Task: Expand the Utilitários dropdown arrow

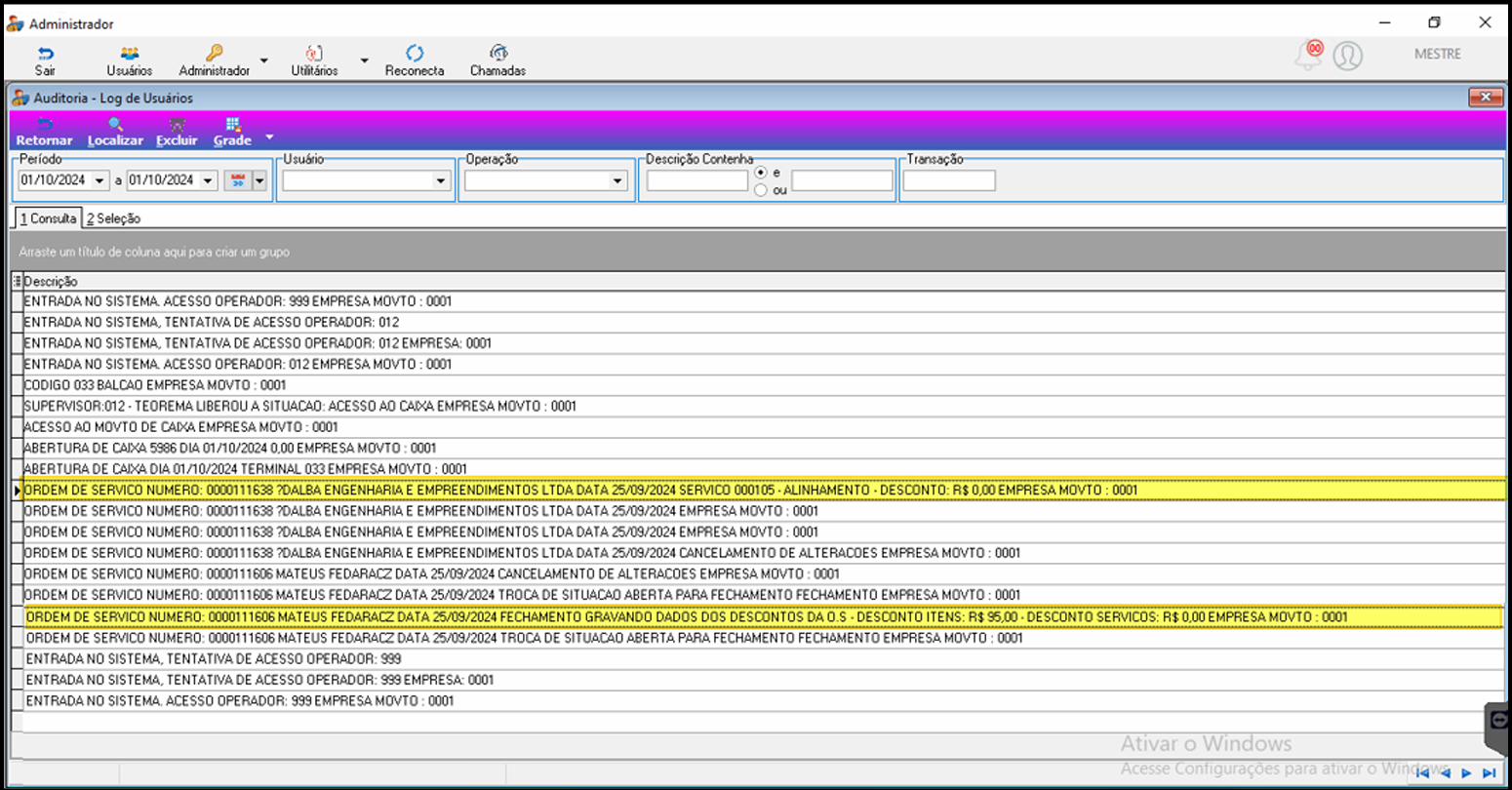Action: coord(364,60)
